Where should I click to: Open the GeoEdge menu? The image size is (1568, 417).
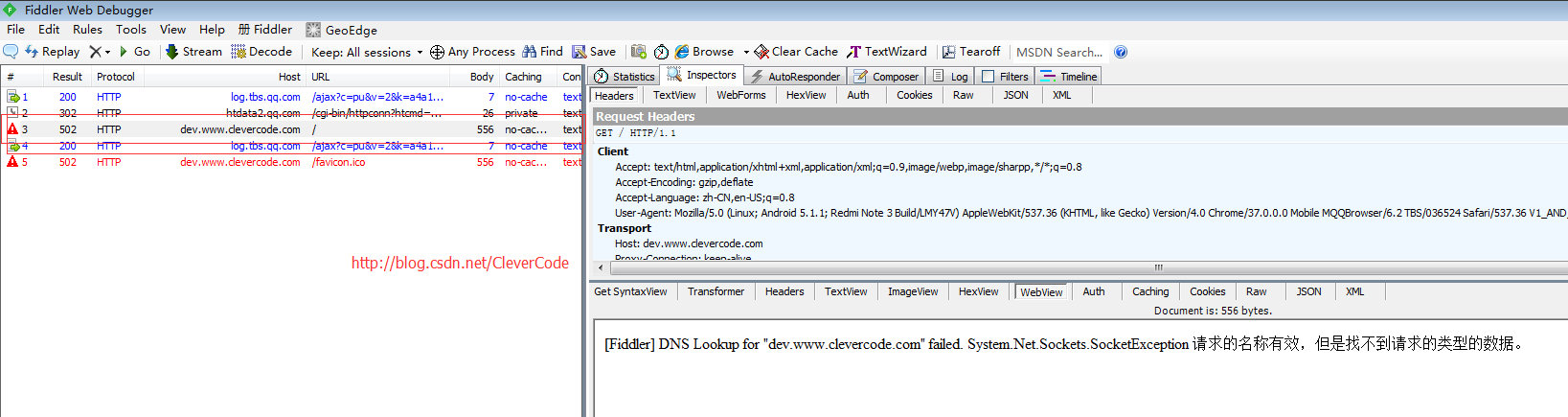point(342,30)
